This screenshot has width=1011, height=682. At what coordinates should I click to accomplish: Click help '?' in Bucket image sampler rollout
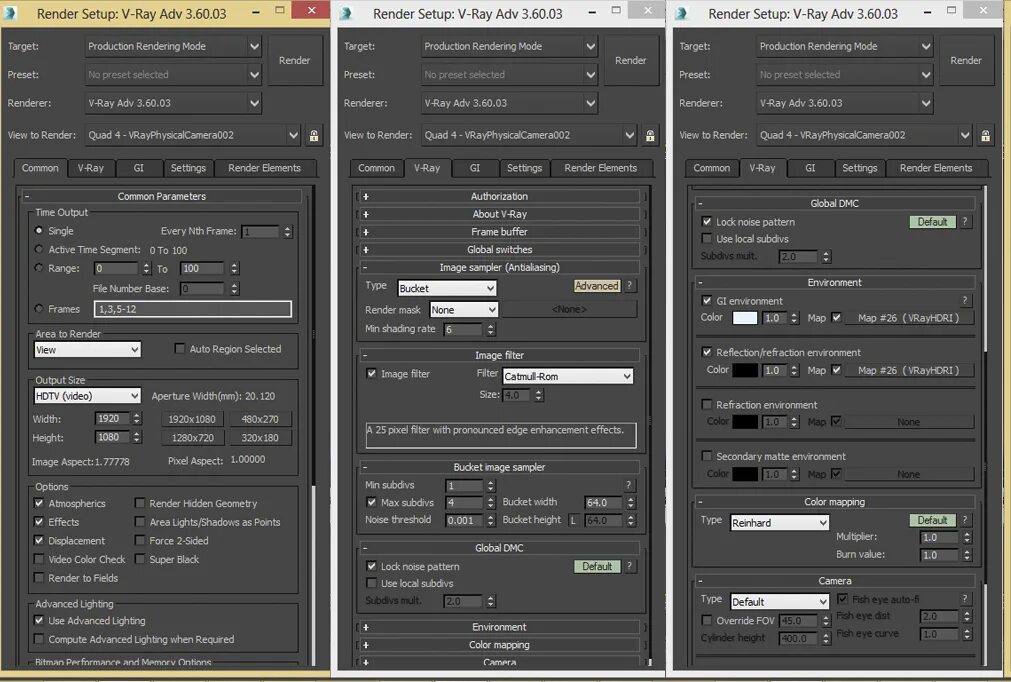[x=629, y=485]
